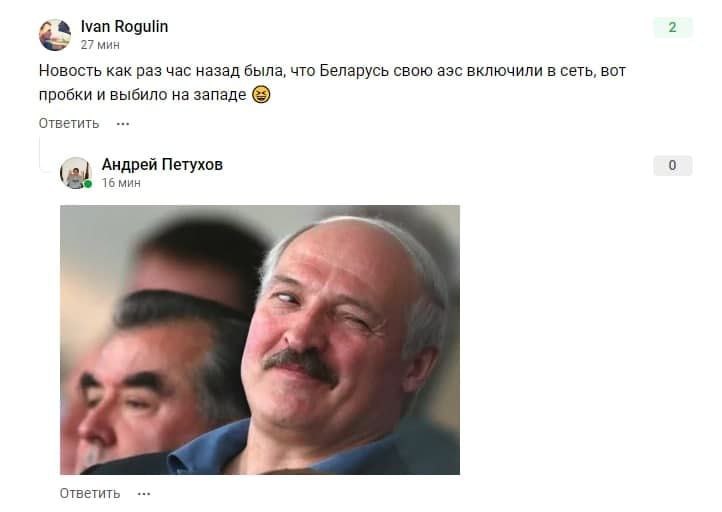Click Ответить under Андрей Петухов's reply

(90, 493)
